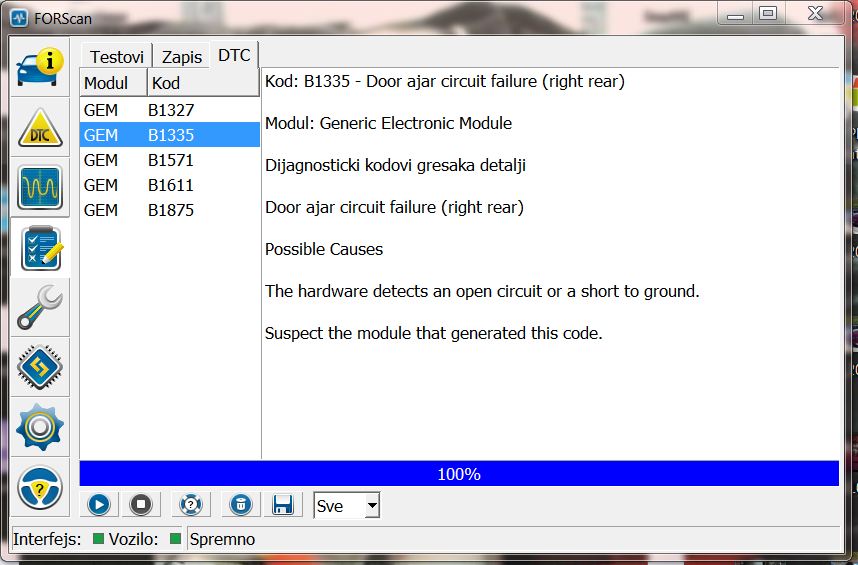The image size is (858, 565).
Task: Open the oscilloscope dashboard section
Action: [40, 188]
